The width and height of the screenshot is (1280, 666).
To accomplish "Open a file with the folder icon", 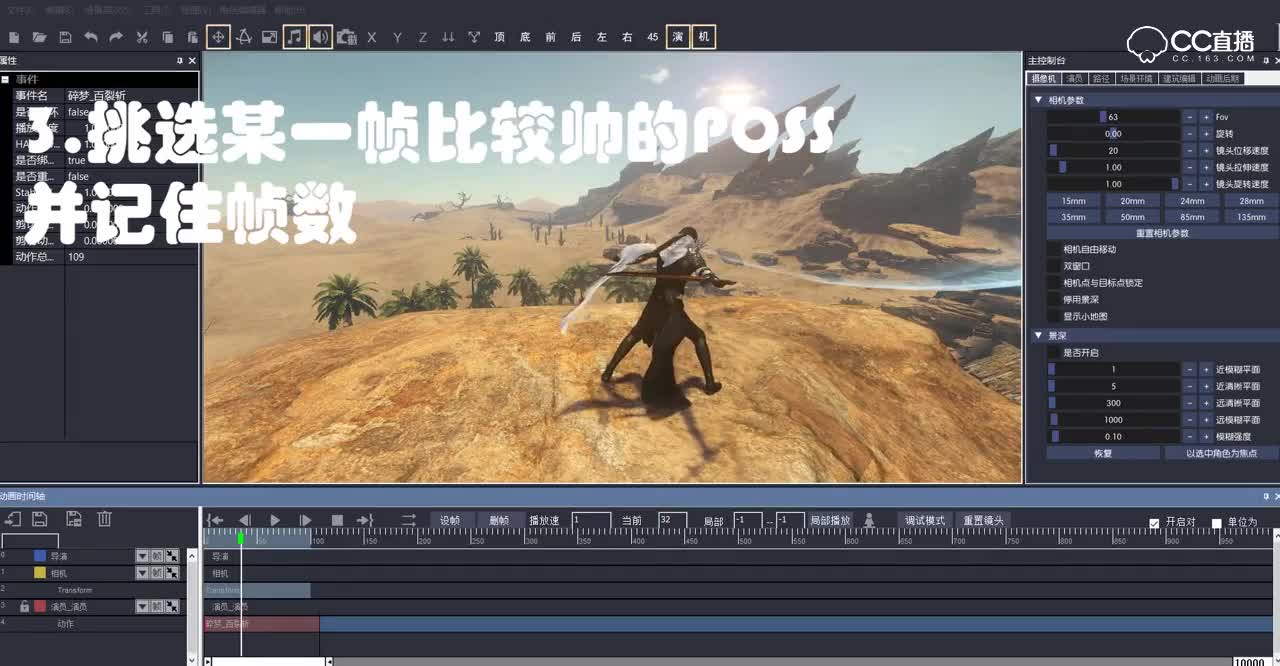I will (39, 37).
